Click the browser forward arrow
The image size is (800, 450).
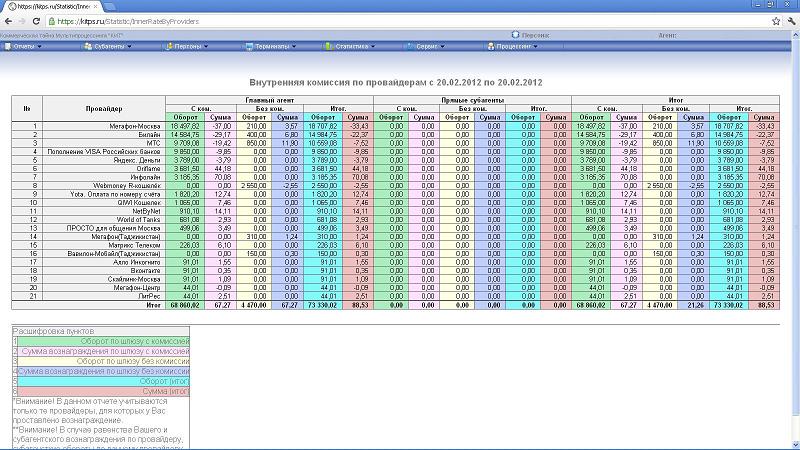pos(21,21)
